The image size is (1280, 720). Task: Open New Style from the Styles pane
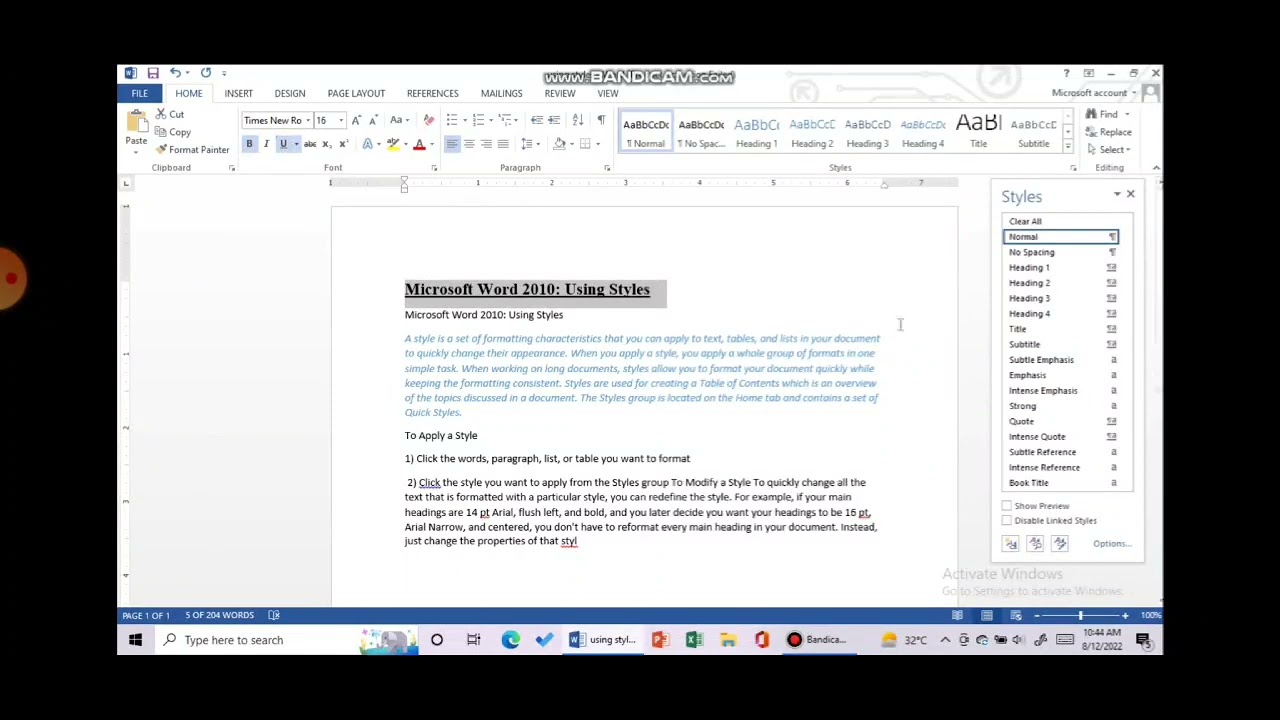click(1011, 544)
